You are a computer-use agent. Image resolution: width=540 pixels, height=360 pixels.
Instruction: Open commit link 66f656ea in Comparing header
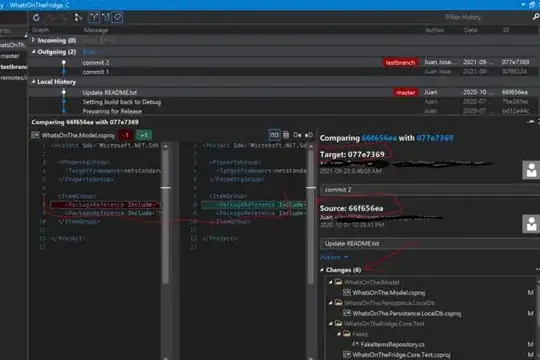[x=379, y=138]
